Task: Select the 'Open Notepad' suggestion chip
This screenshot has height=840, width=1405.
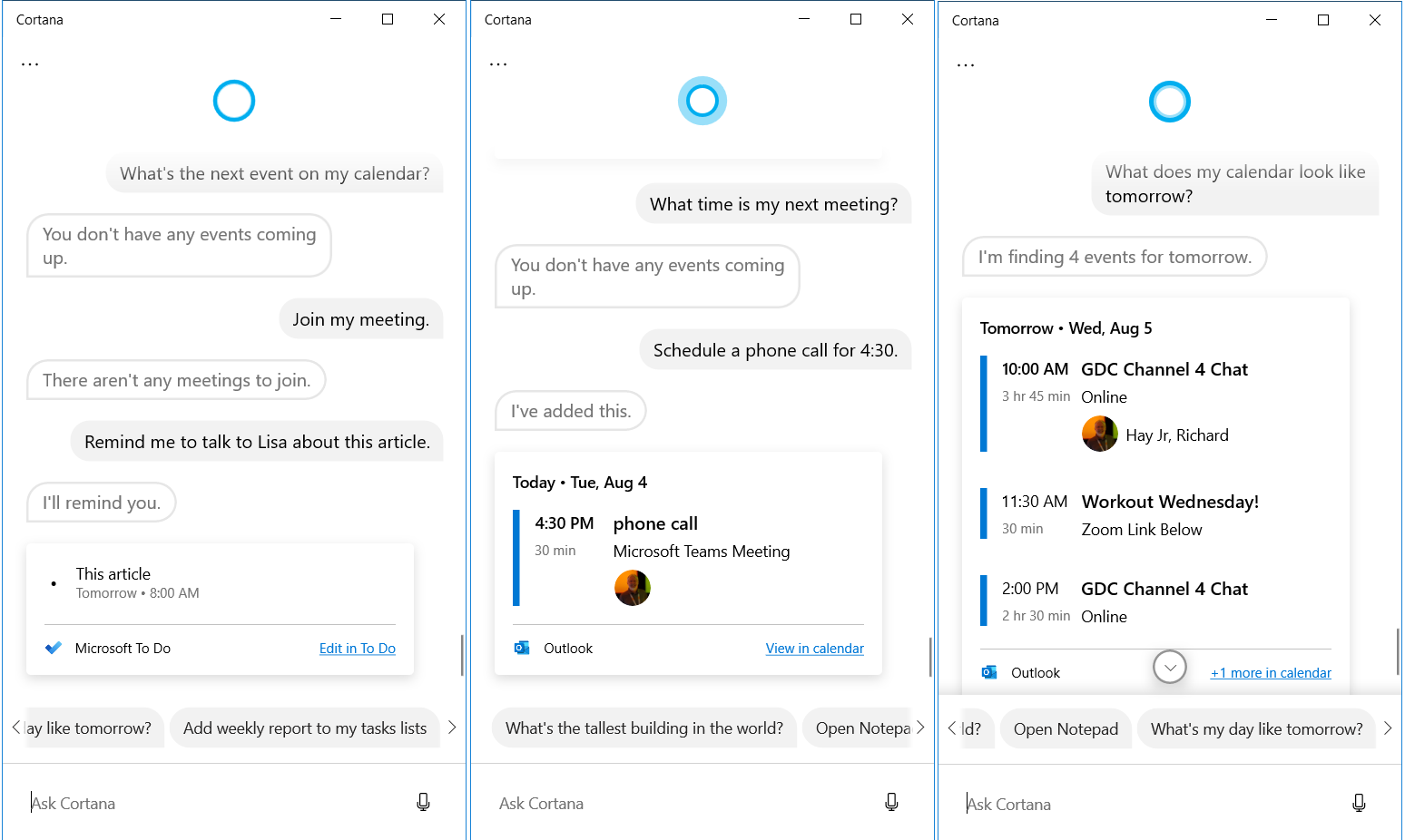Action: (x=1066, y=728)
